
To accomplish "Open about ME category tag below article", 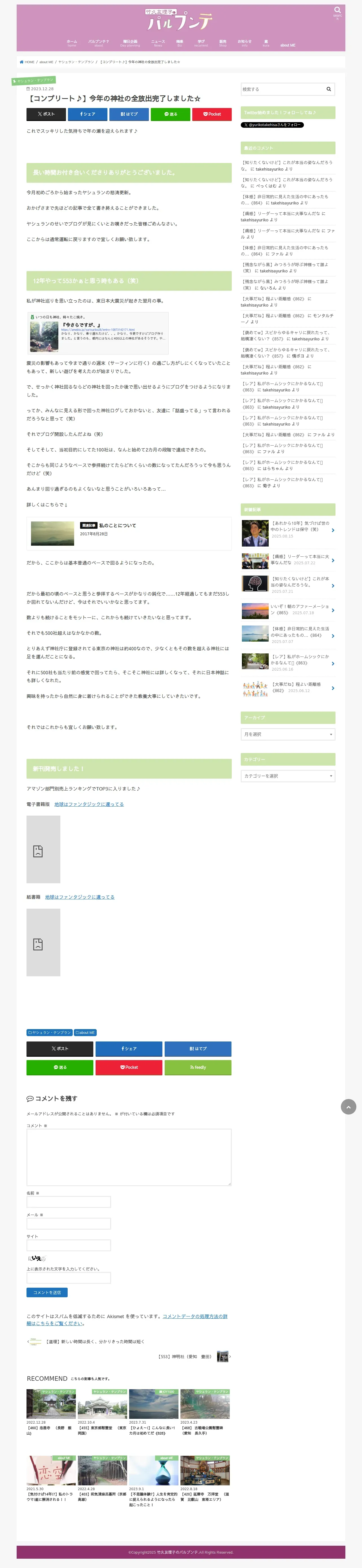I will [85, 1032].
